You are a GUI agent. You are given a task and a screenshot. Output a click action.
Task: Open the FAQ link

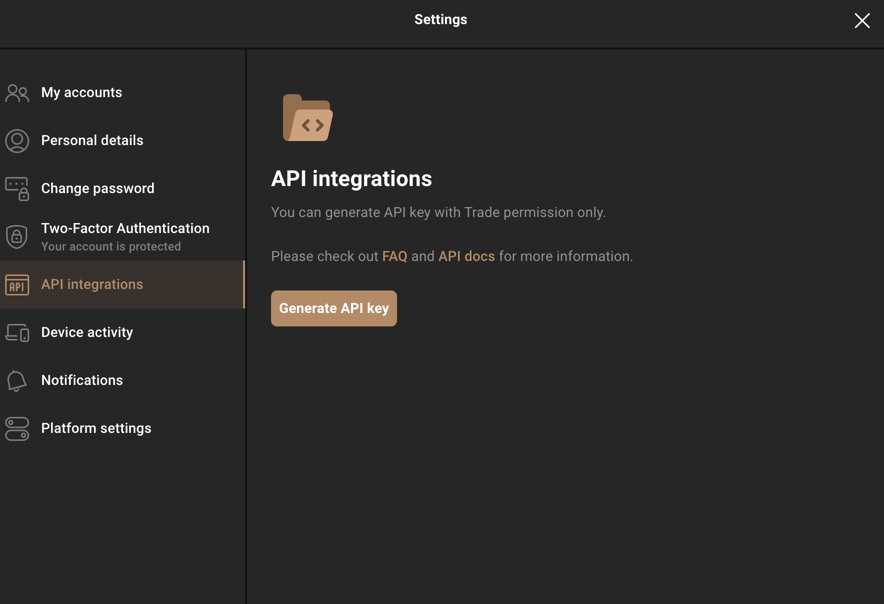click(394, 256)
